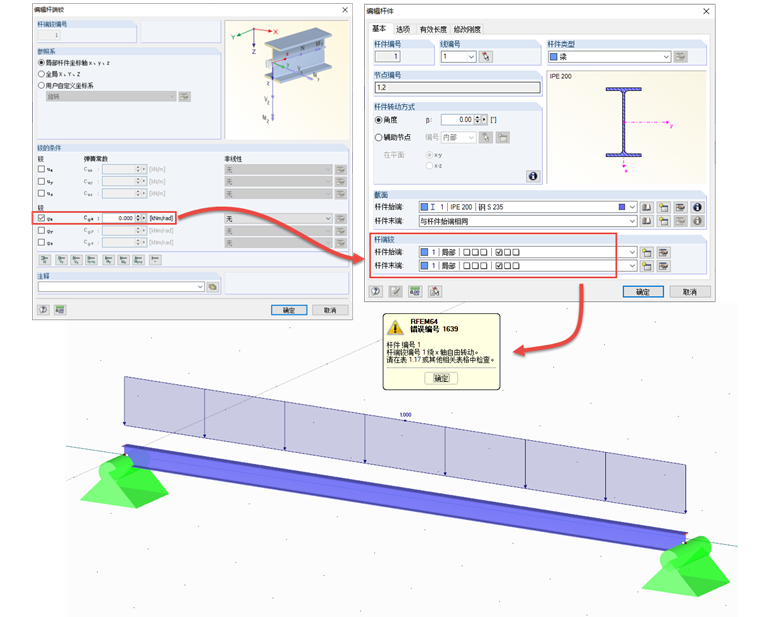Enable the φy hinge checkbox
This screenshot has height=617, width=760.
tap(41, 231)
